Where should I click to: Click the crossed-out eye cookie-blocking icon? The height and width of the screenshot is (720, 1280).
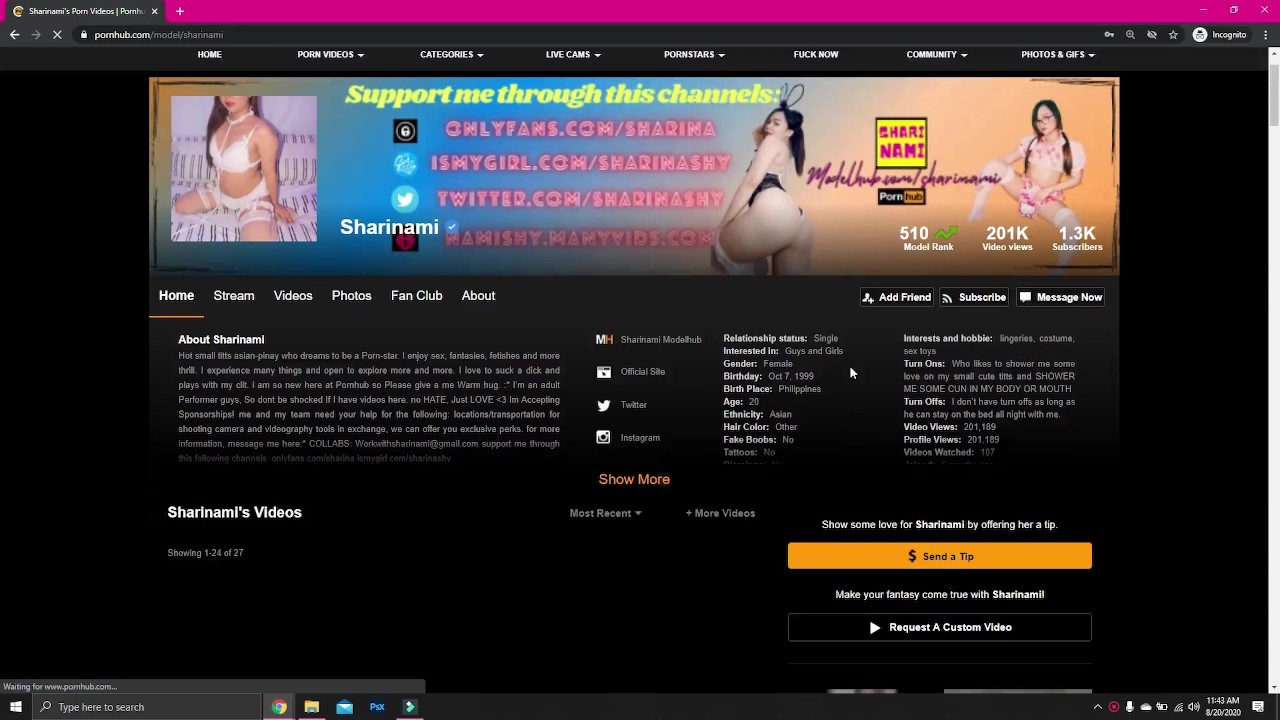coord(1152,34)
